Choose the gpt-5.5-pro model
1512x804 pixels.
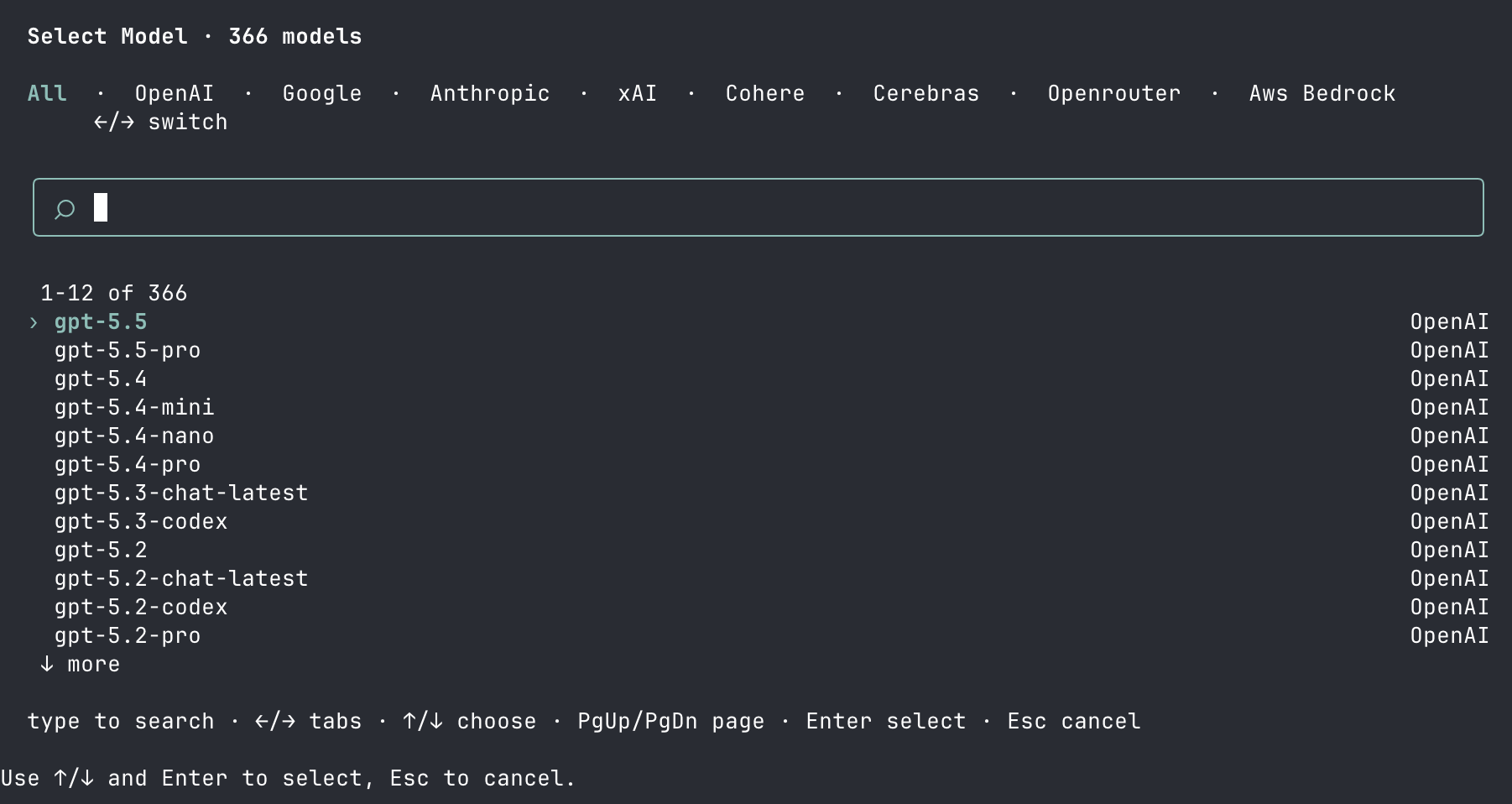pos(759,350)
